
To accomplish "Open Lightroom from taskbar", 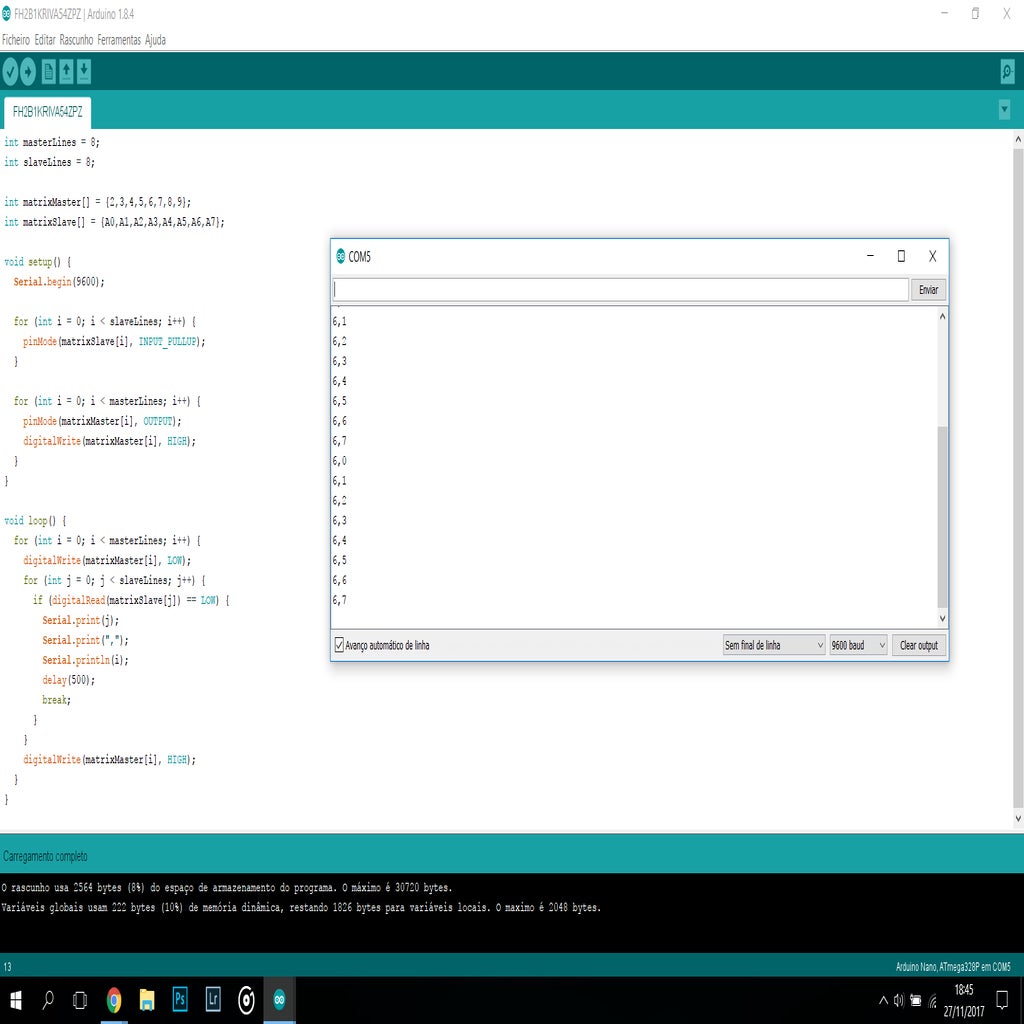I will pyautogui.click(x=213, y=1000).
